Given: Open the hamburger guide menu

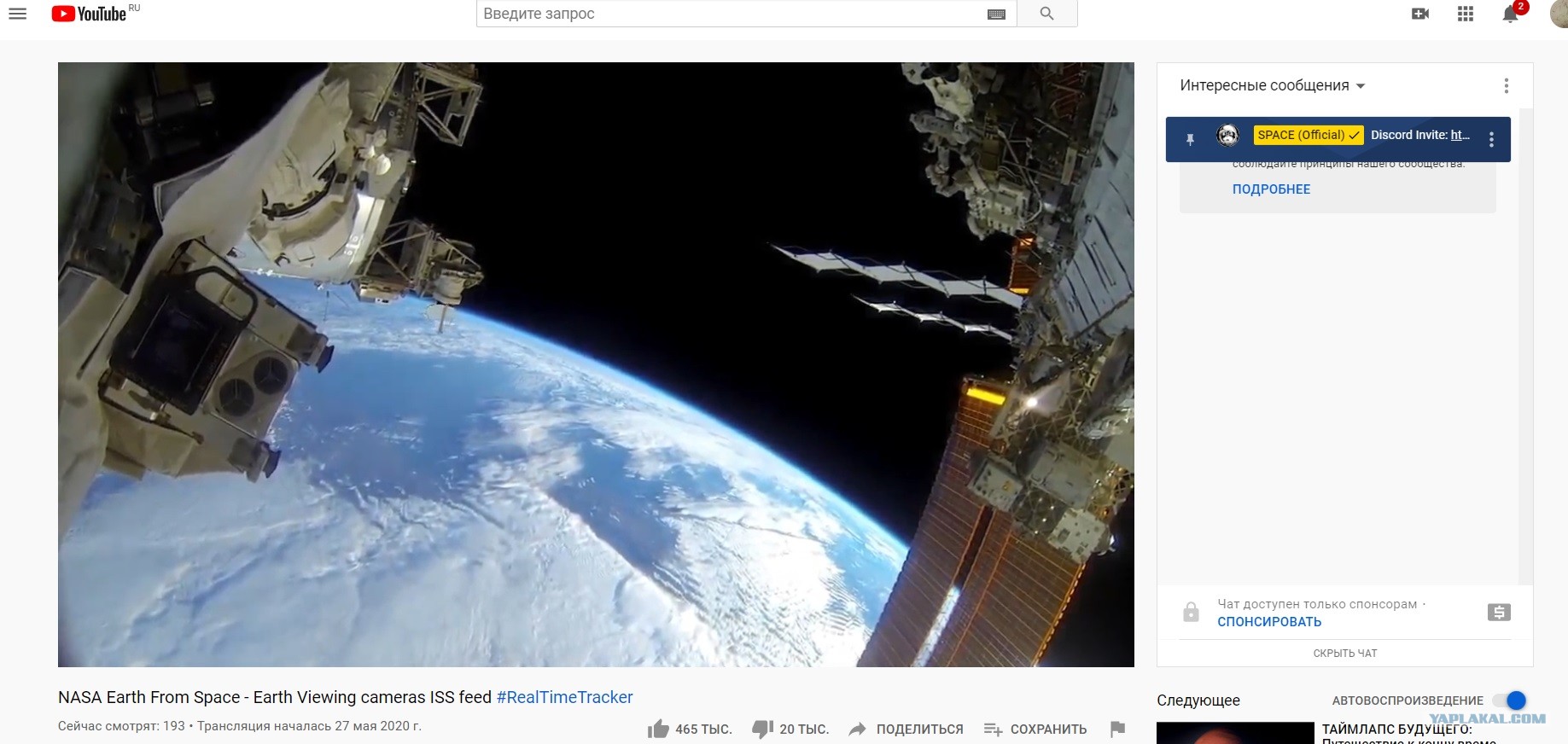Looking at the screenshot, I should [x=17, y=14].
